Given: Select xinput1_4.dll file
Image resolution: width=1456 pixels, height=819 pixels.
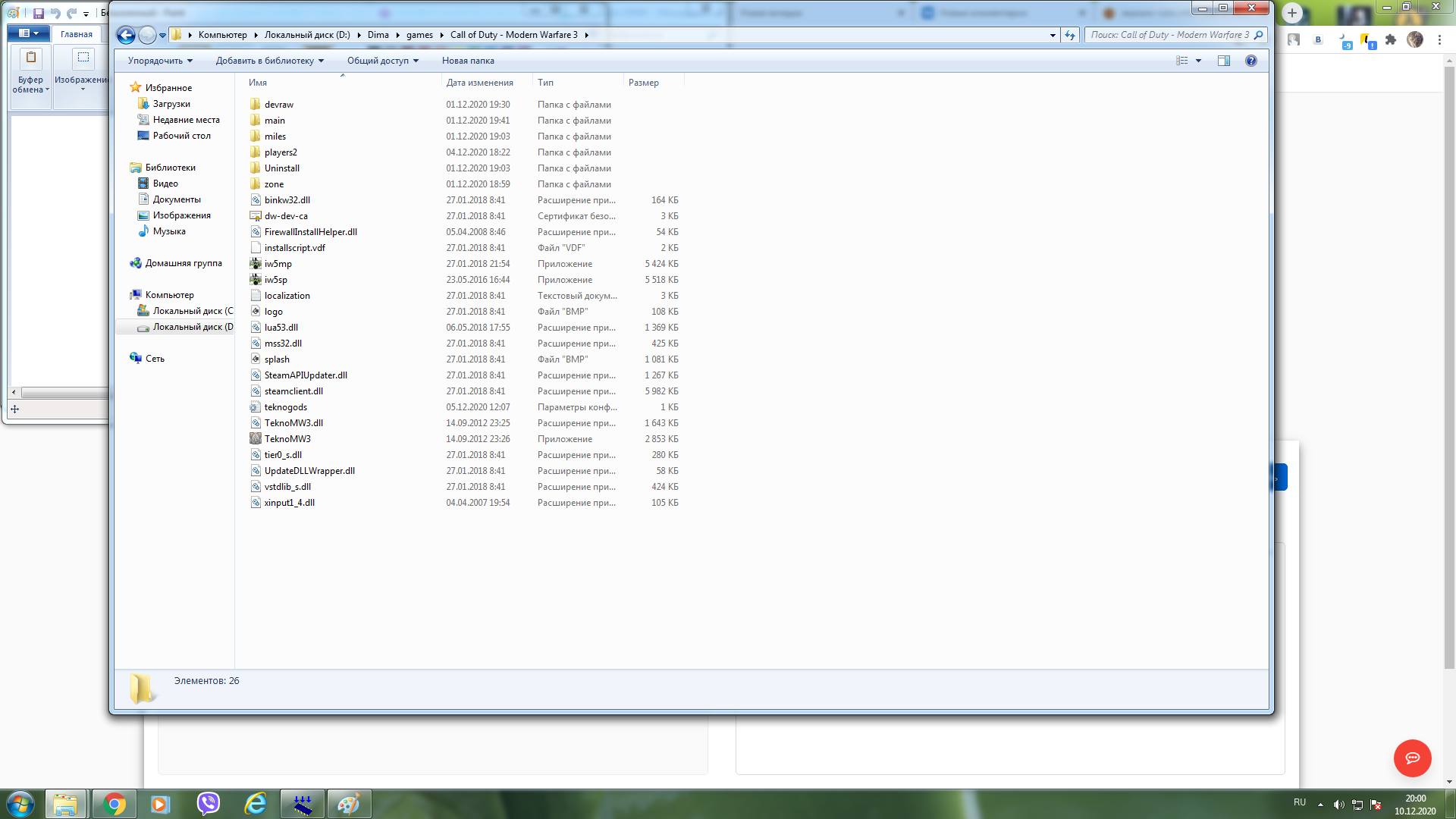Looking at the screenshot, I should pos(289,503).
